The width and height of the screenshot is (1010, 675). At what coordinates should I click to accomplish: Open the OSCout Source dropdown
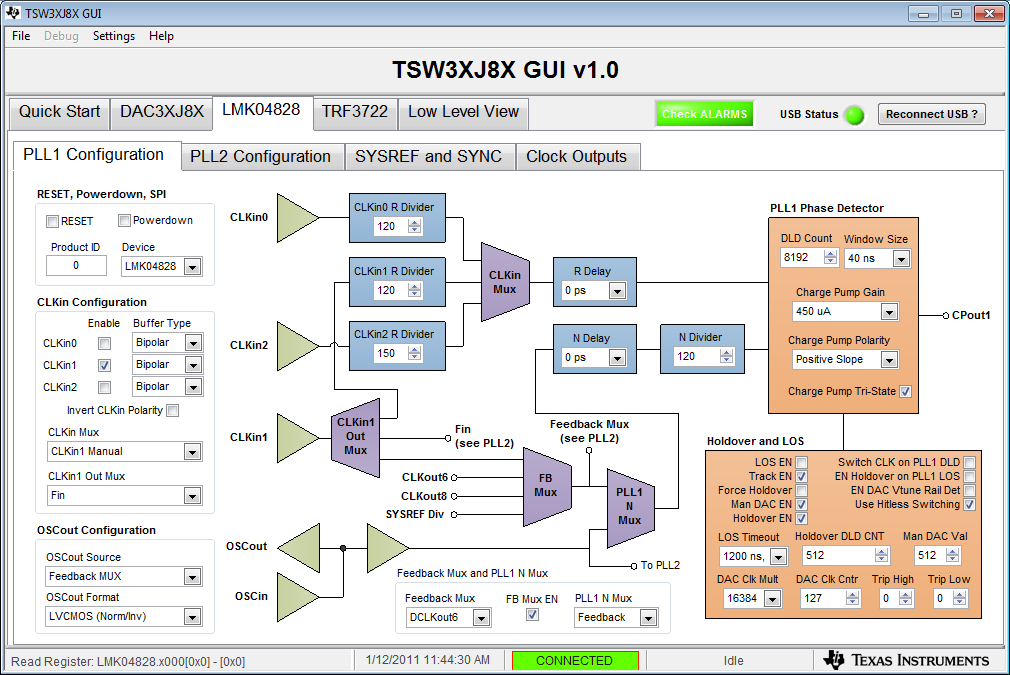[x=192, y=577]
